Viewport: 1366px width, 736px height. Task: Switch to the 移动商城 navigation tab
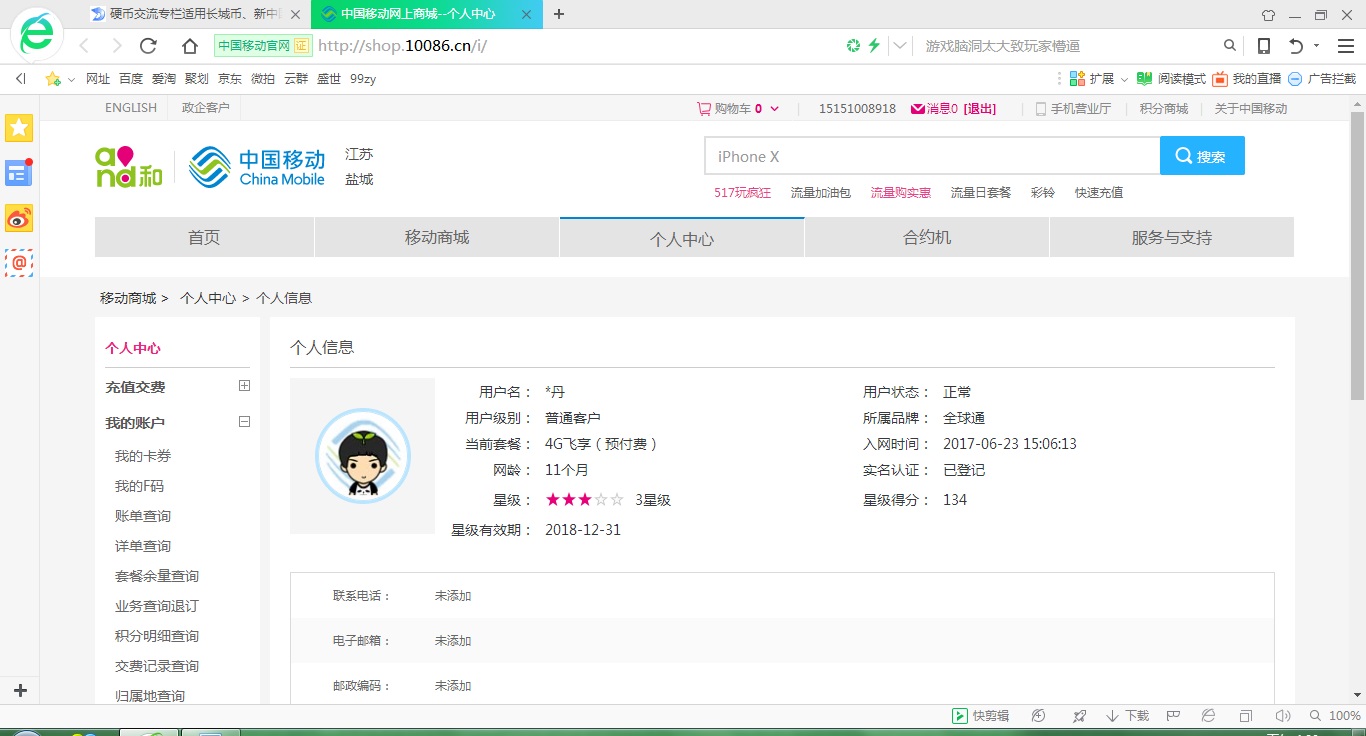point(436,238)
